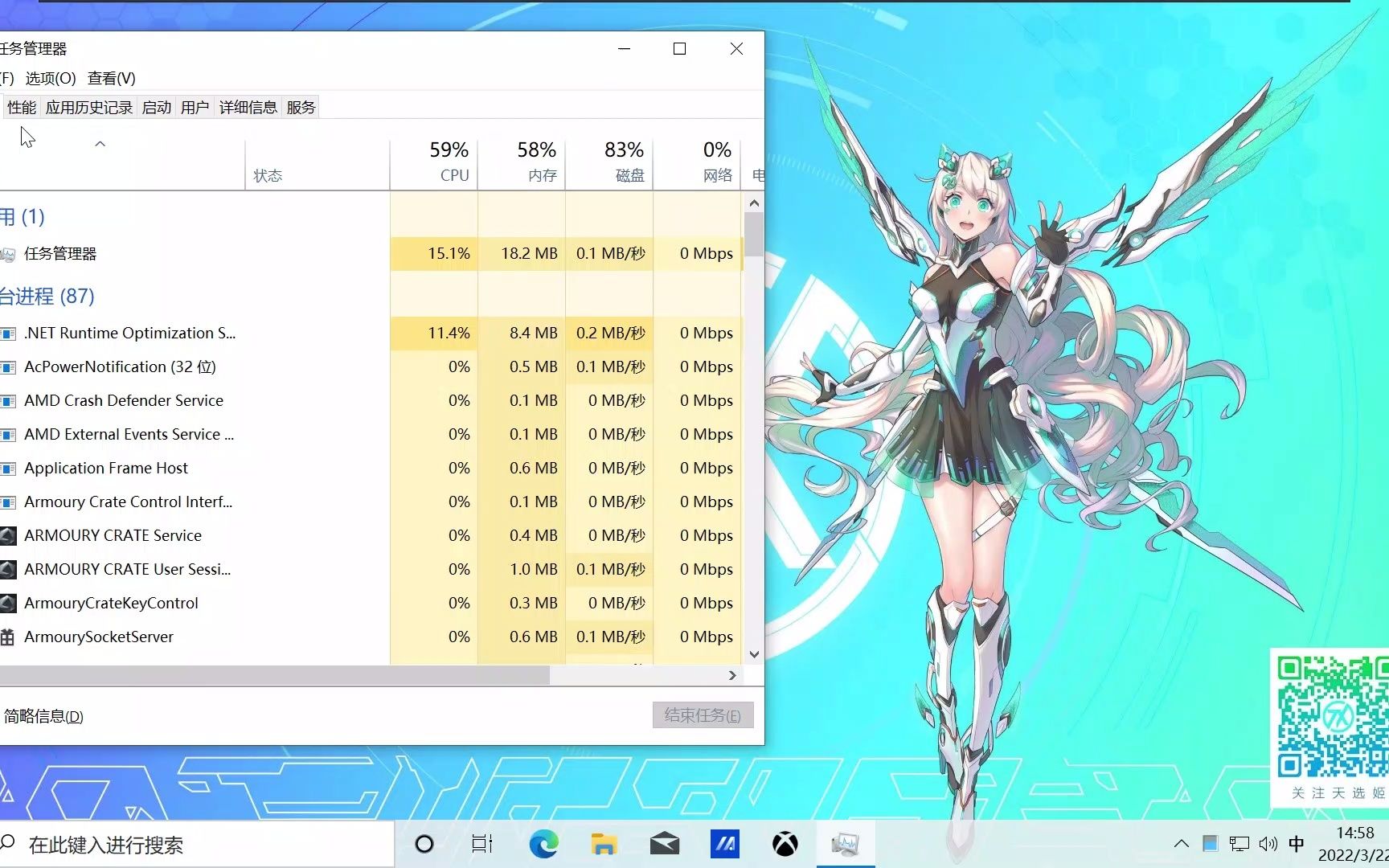Launch Microsoft Edge from taskbar
This screenshot has width=1389, height=868.
coord(543,844)
